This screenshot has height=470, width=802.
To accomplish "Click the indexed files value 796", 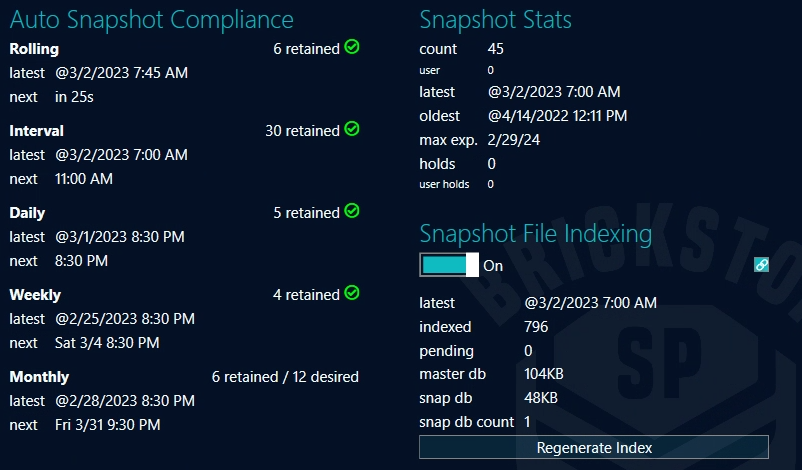I will point(536,327).
